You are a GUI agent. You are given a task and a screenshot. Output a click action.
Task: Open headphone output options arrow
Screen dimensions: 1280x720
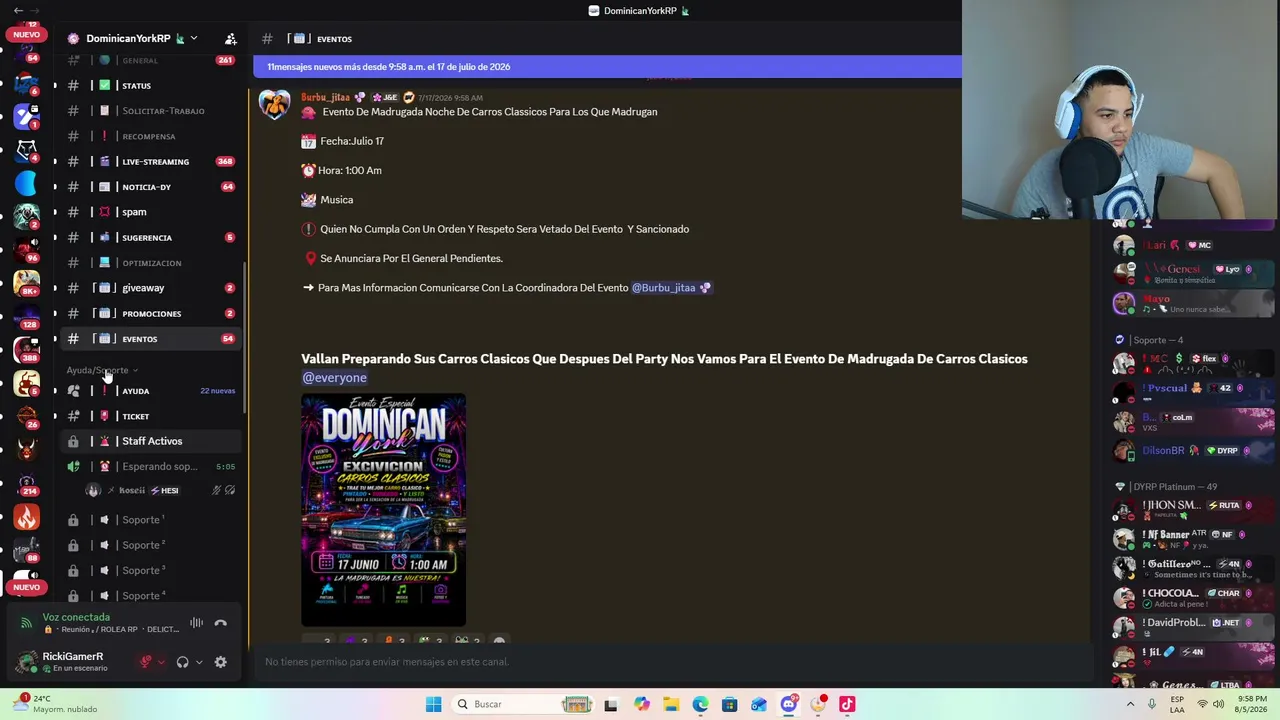199,662
